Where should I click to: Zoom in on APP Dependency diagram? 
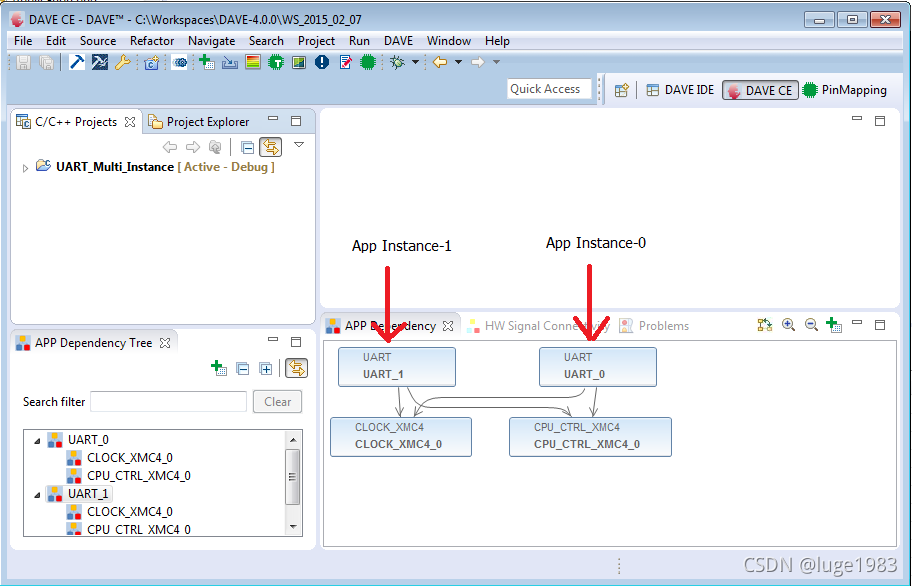pyautogui.click(x=789, y=325)
